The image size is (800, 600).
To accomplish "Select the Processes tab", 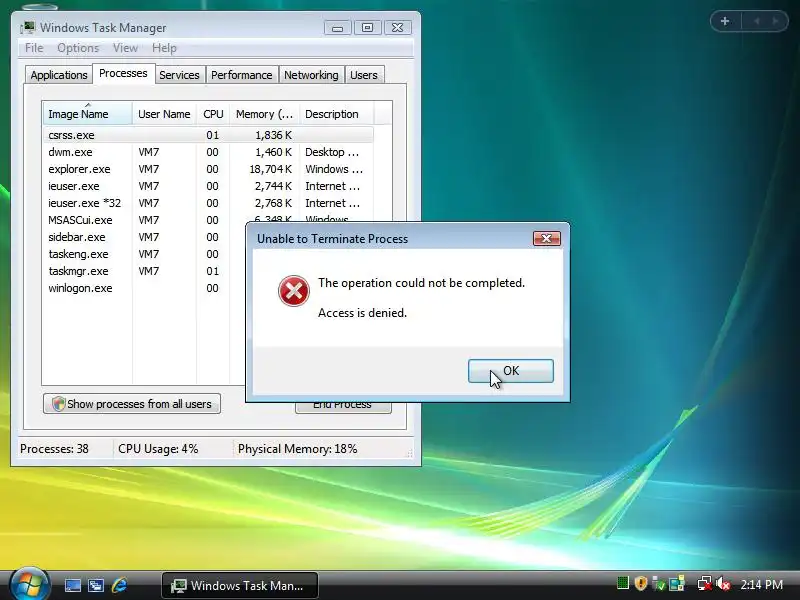I will point(123,73).
